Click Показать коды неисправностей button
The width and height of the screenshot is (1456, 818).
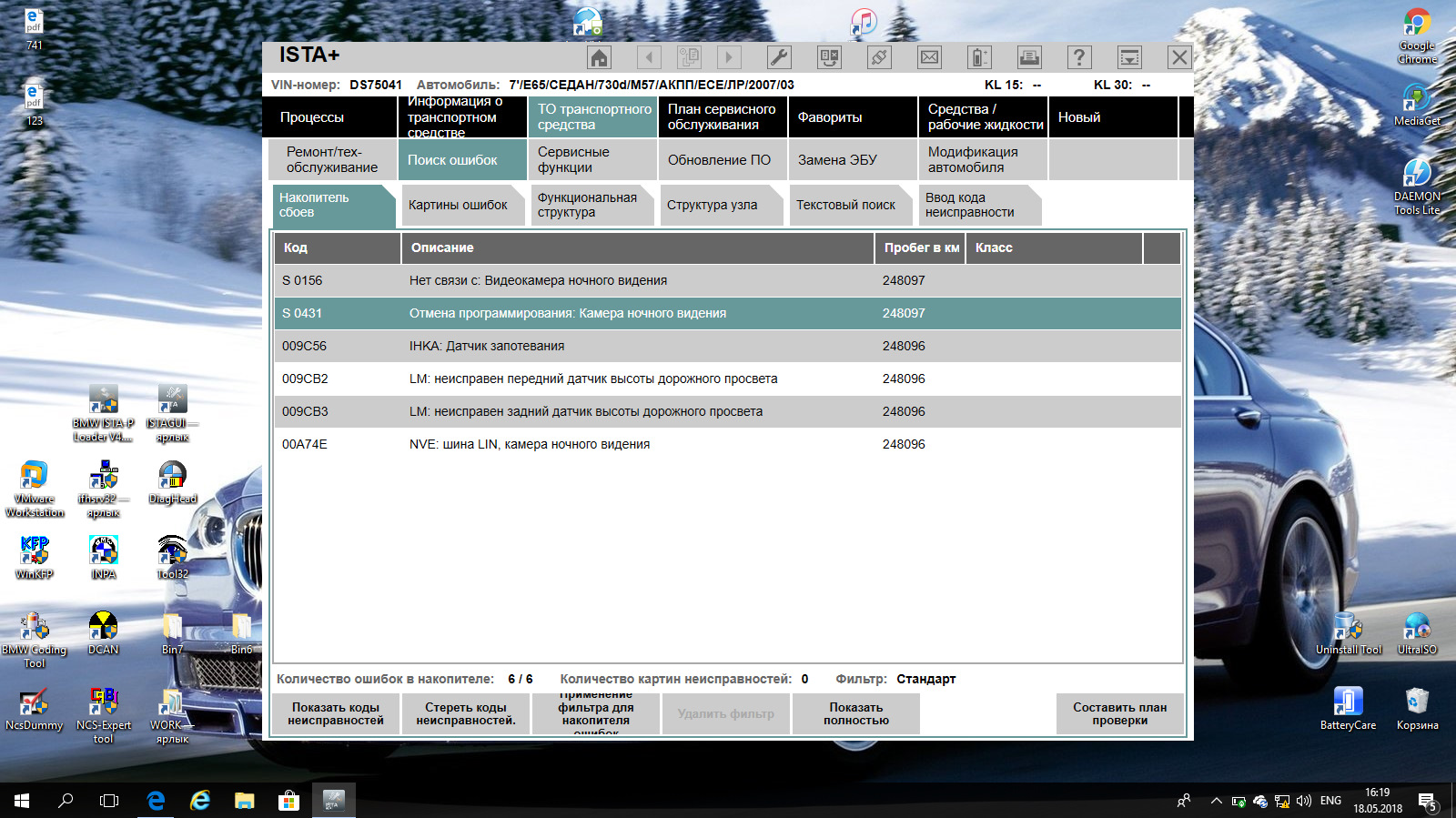(336, 714)
